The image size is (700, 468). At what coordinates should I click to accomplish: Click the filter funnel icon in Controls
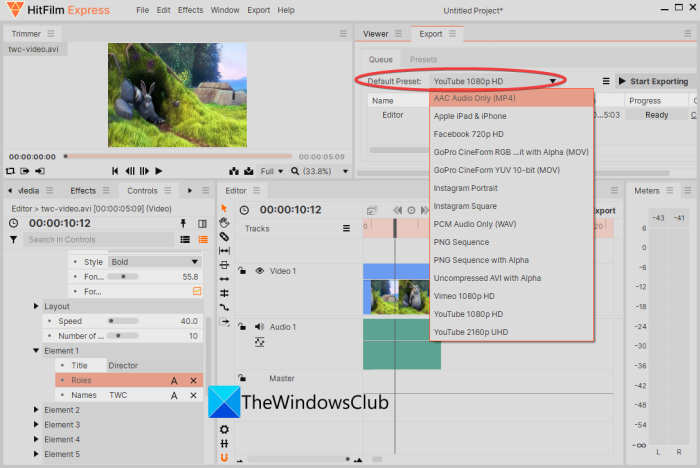click(x=13, y=240)
